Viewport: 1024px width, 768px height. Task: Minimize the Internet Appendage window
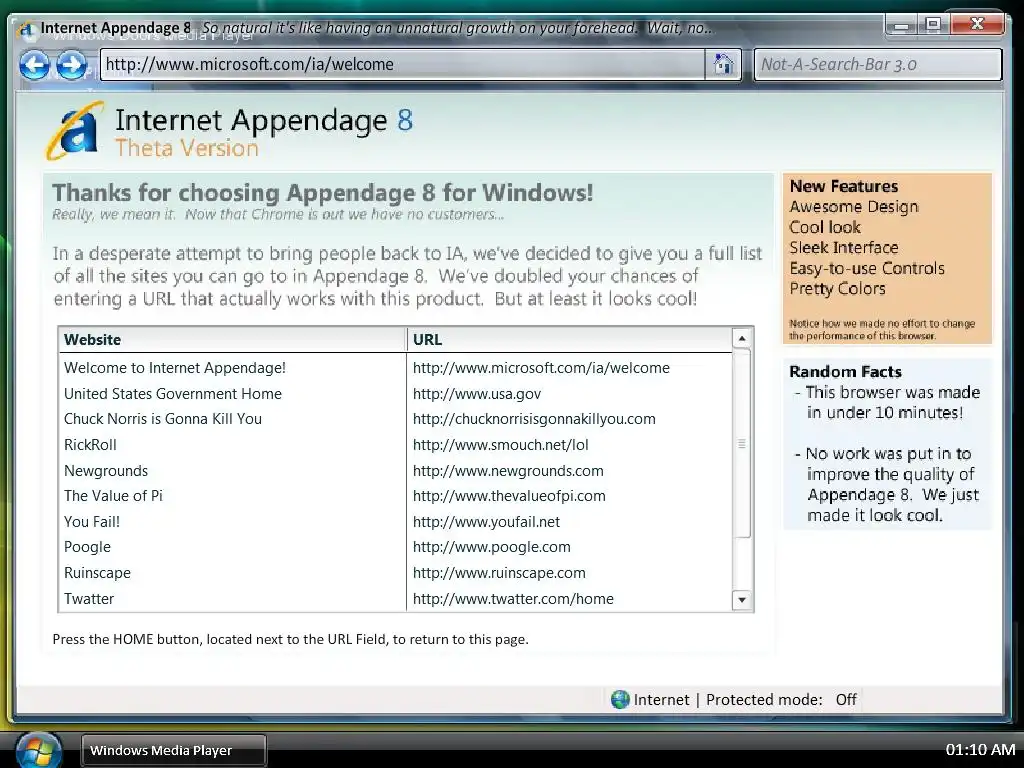(901, 25)
